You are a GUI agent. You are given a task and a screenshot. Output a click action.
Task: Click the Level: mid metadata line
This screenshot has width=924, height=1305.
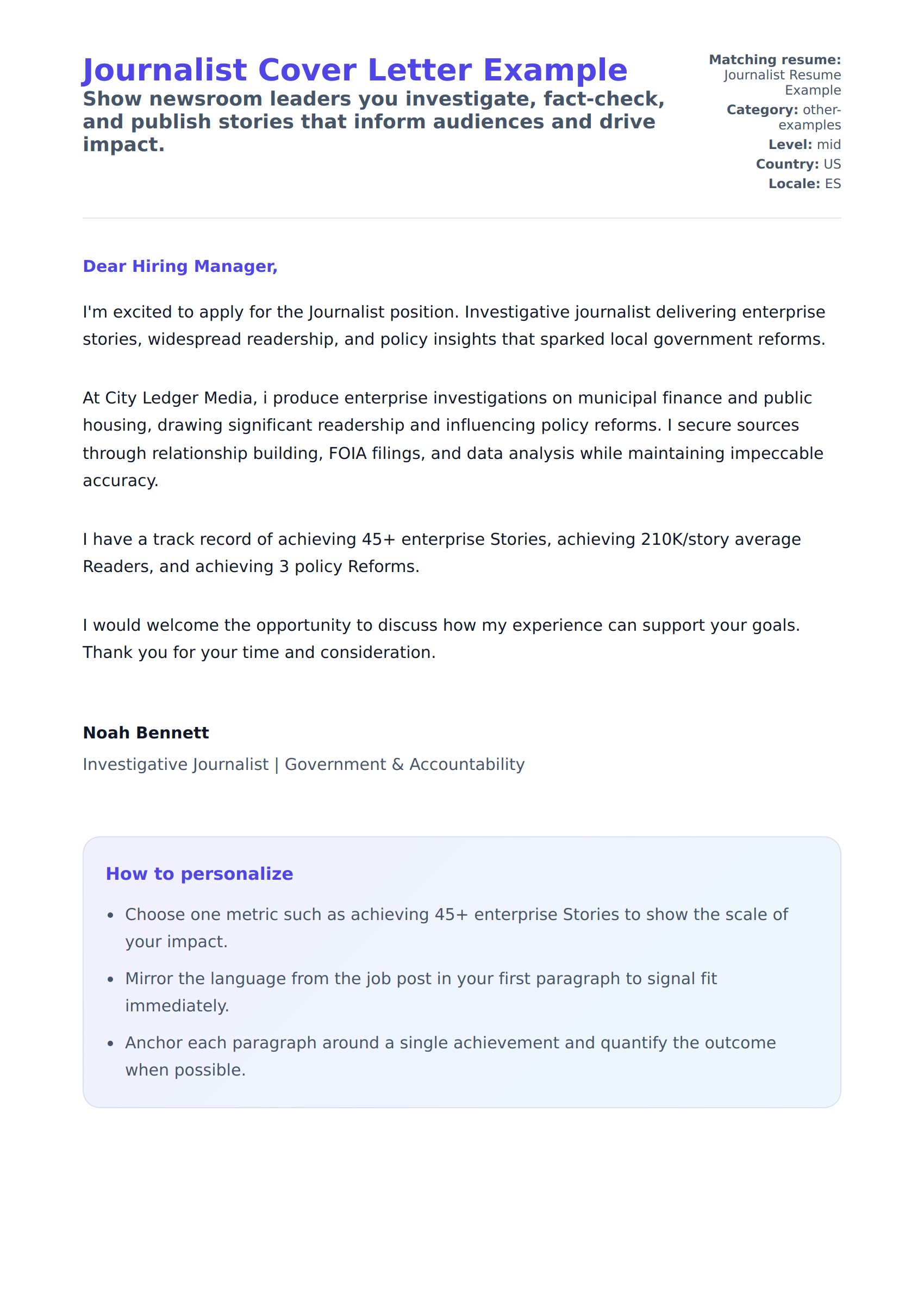804,145
